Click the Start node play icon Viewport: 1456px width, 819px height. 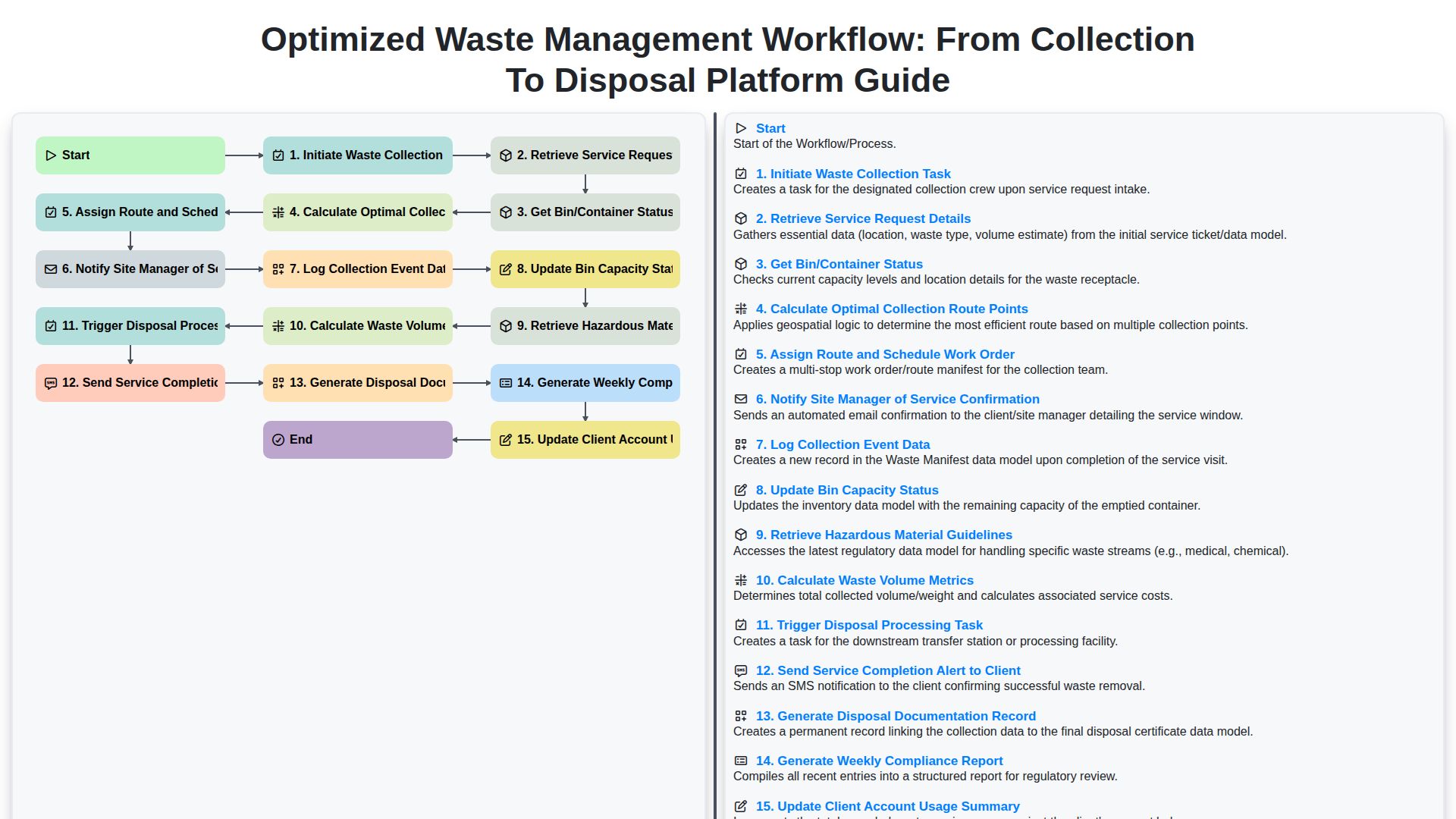(x=52, y=155)
